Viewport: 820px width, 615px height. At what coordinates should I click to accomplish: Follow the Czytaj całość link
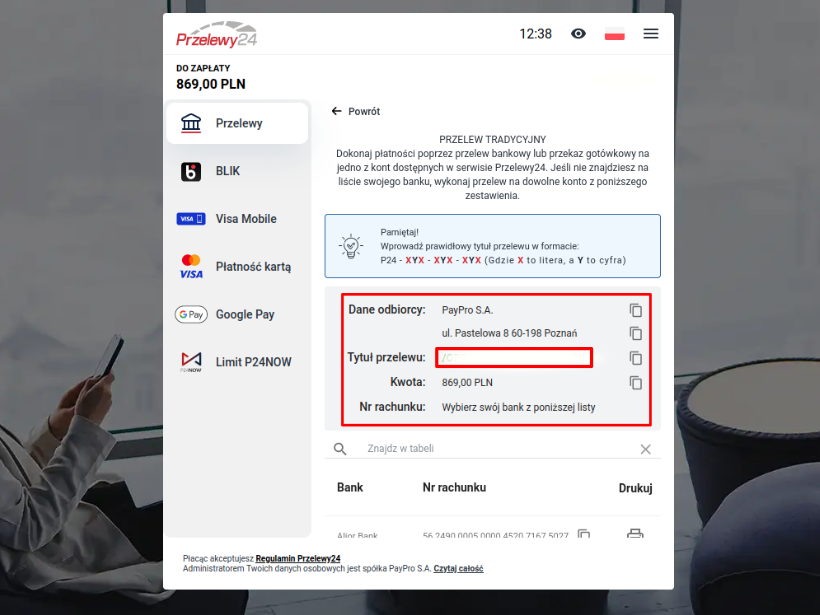[459, 568]
